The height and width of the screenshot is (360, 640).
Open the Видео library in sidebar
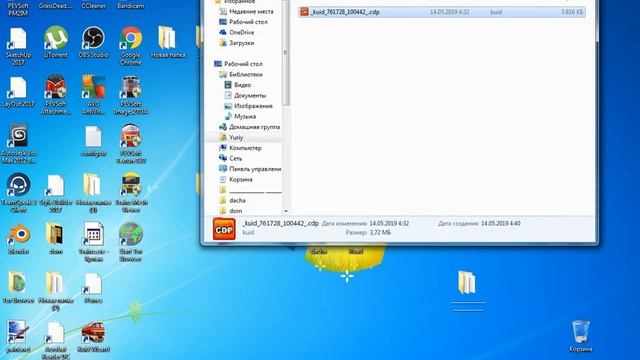[242, 85]
